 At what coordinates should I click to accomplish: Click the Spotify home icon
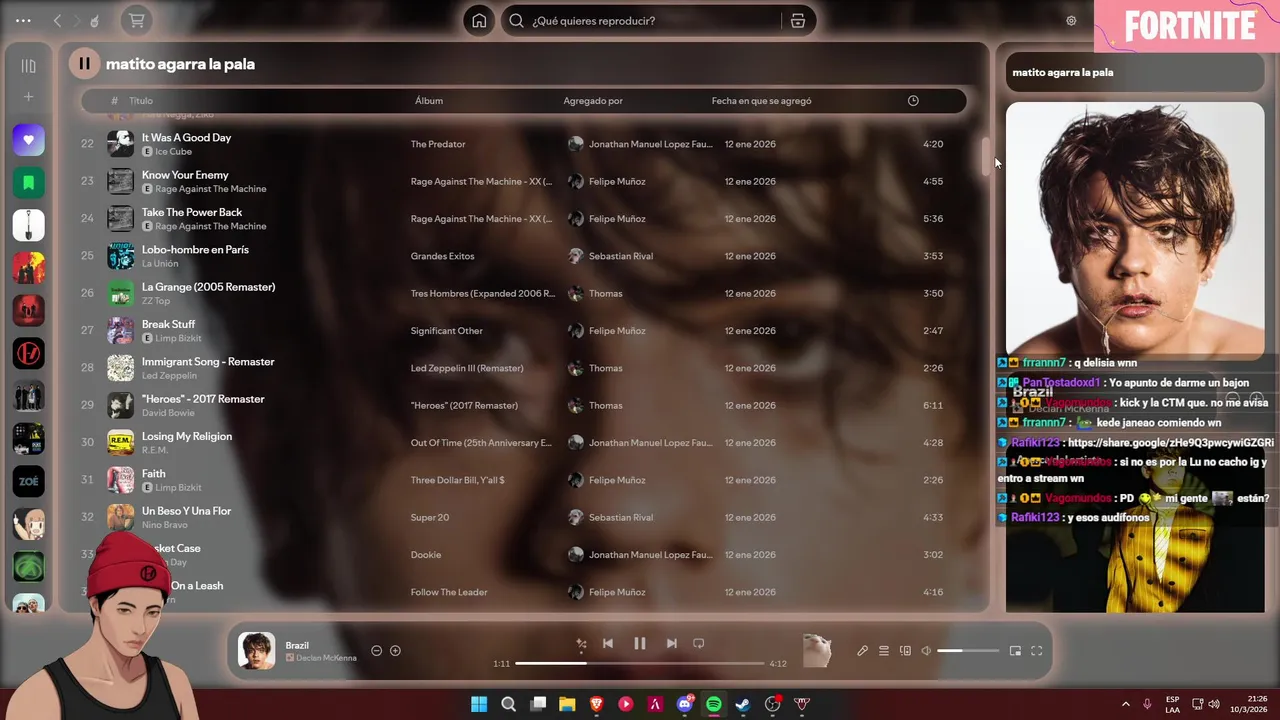click(x=479, y=21)
